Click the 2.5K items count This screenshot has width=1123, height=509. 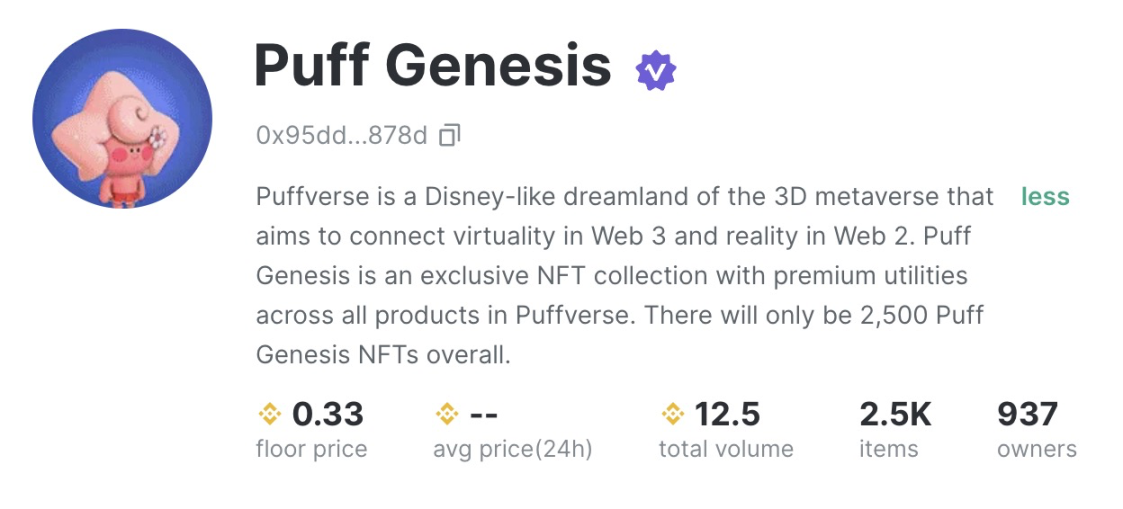895,413
